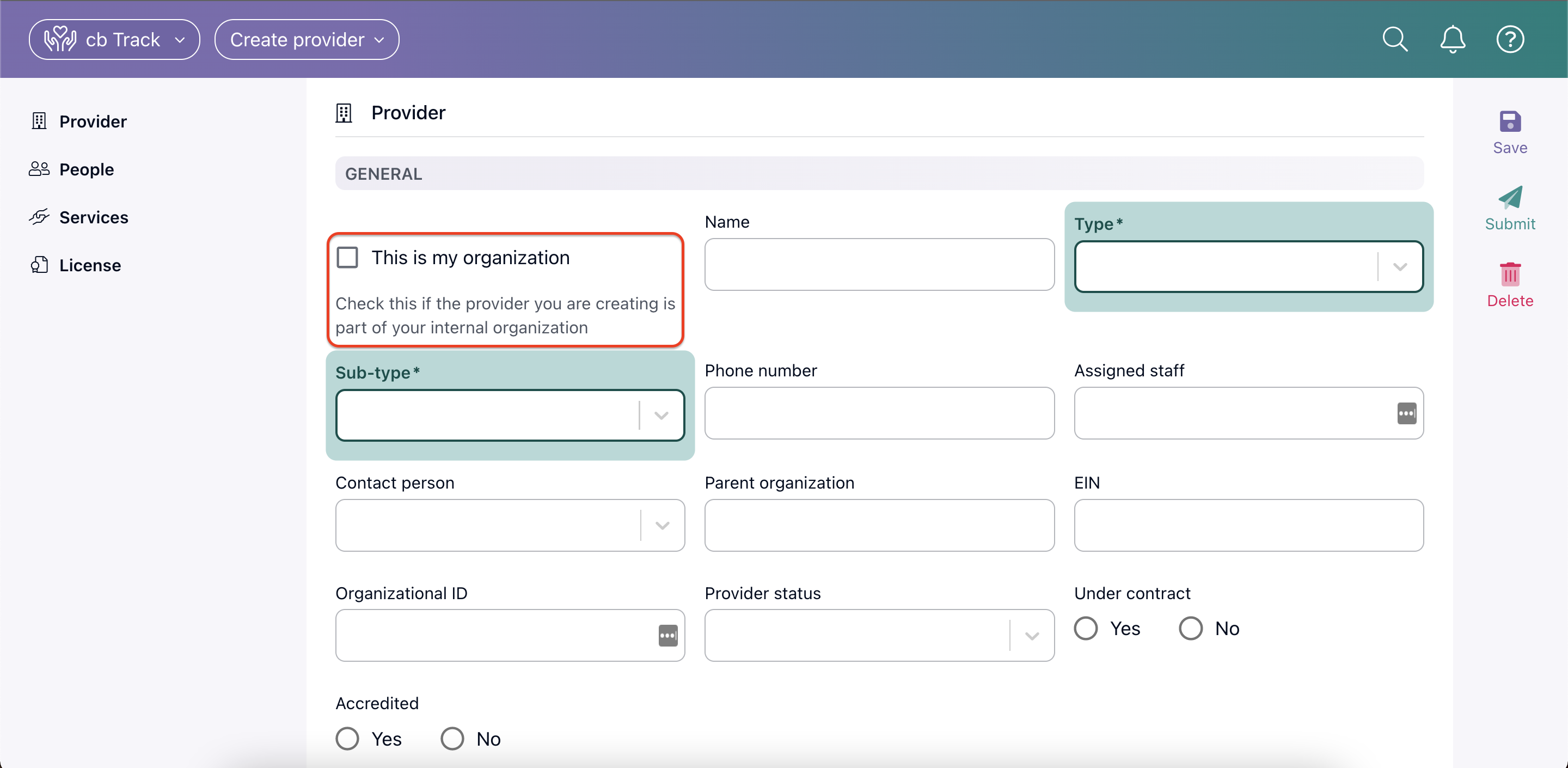Expand the cb Track app switcher dropdown
Viewport: 1568px width, 768px height.
(114, 40)
